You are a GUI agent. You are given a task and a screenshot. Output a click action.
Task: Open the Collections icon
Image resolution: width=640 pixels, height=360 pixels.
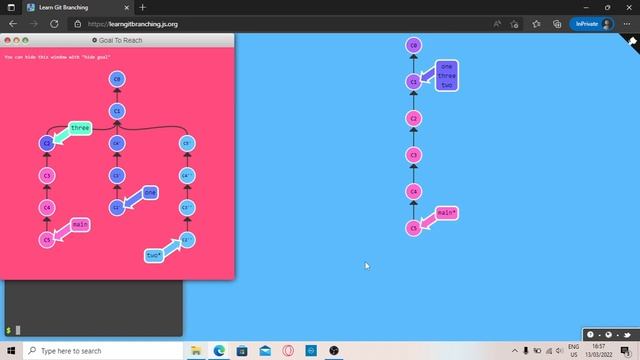(557, 24)
